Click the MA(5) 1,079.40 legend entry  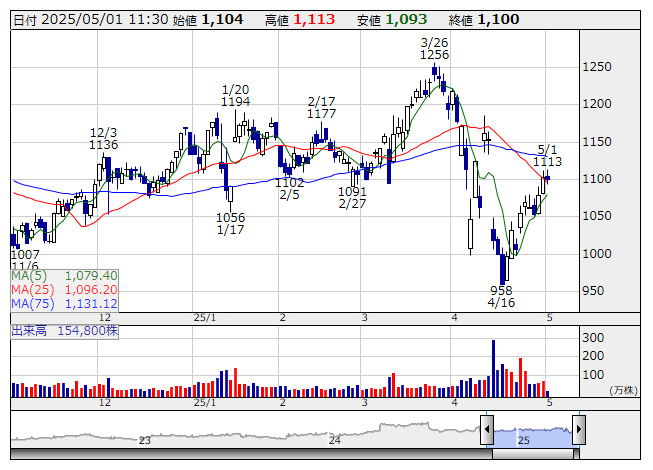(x=65, y=276)
